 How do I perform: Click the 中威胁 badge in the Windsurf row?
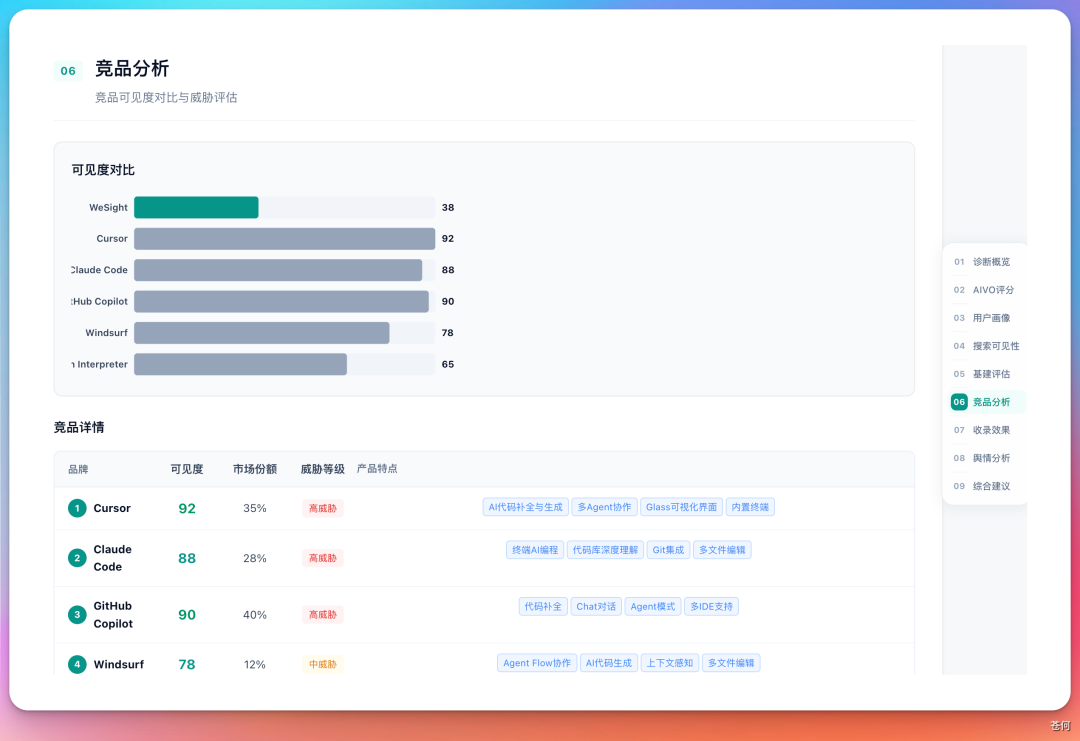point(322,665)
